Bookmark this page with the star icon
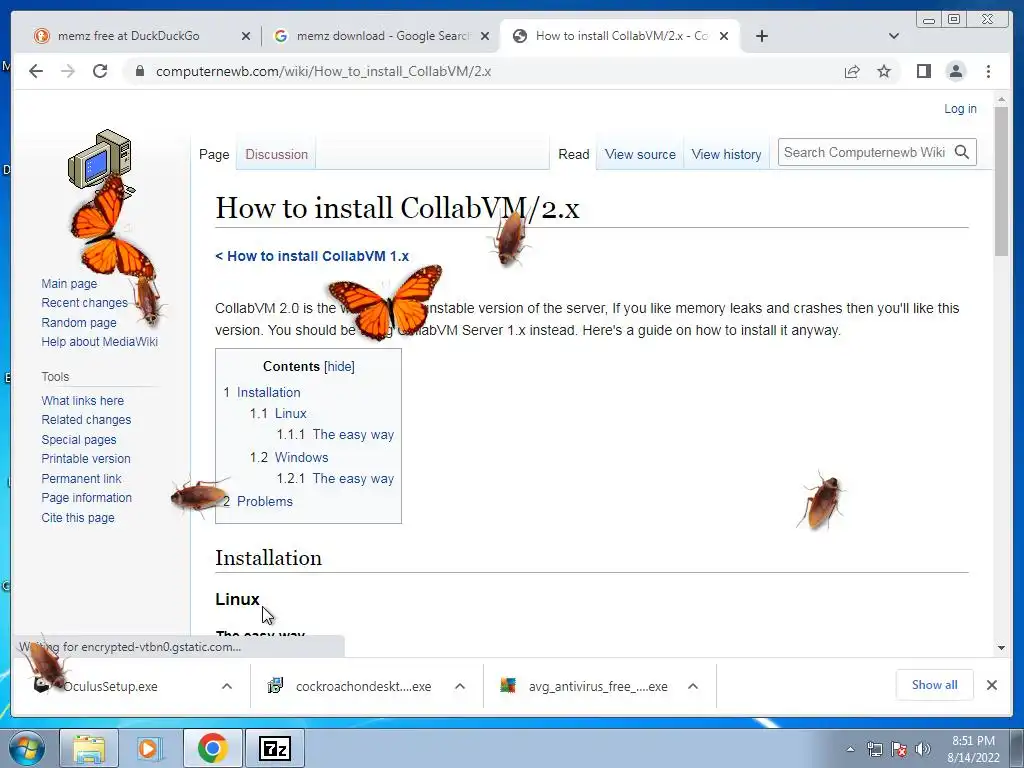The height and width of the screenshot is (768, 1024). 884,71
